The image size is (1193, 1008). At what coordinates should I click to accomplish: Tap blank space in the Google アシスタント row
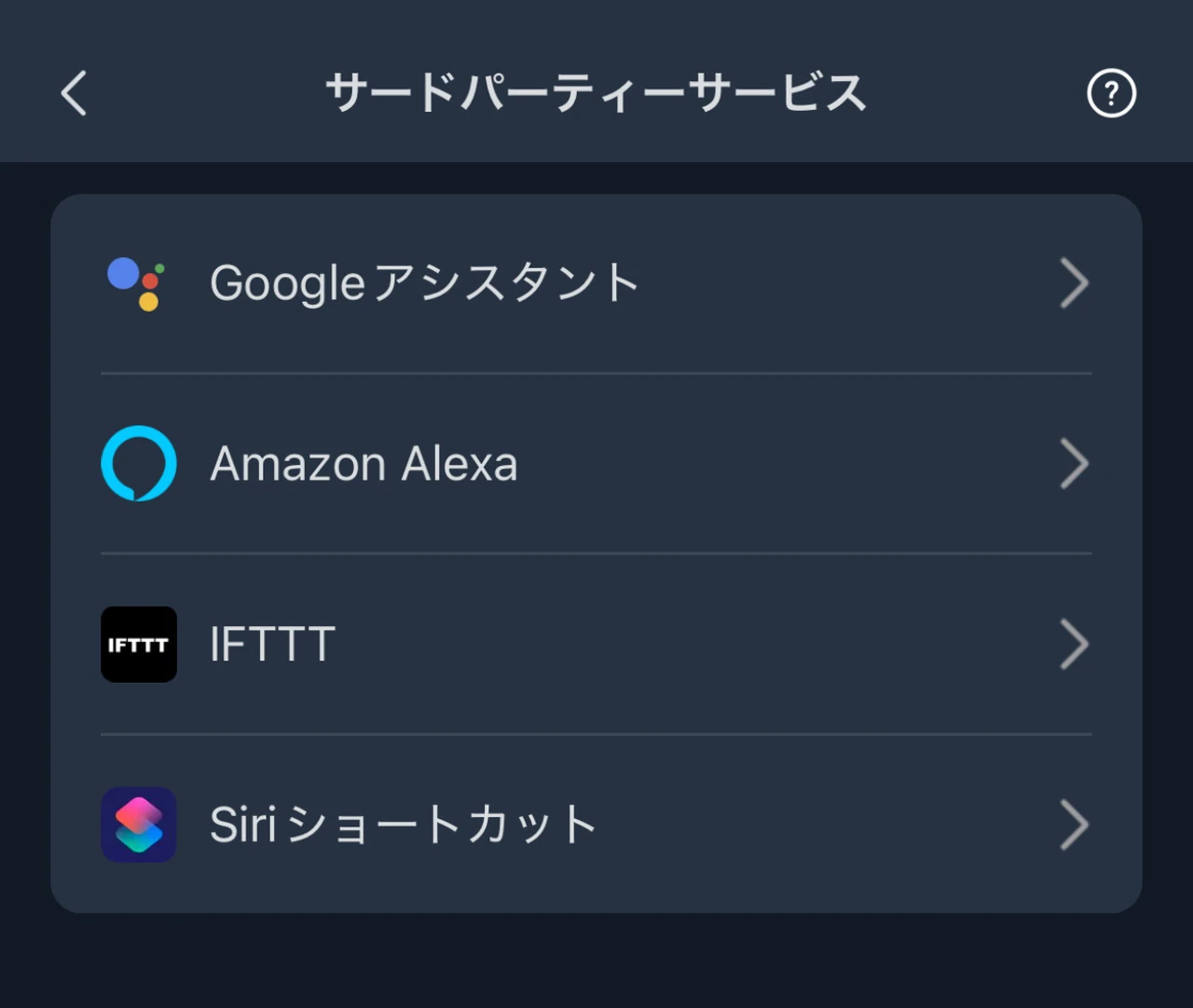(x=839, y=283)
